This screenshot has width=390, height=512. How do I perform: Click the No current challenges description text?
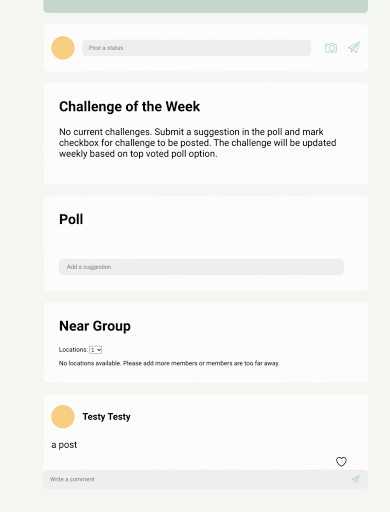tap(198, 143)
